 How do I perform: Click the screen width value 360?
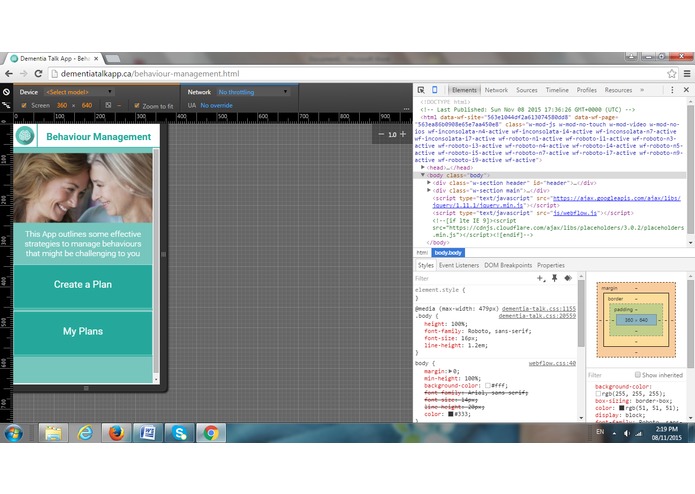point(62,105)
